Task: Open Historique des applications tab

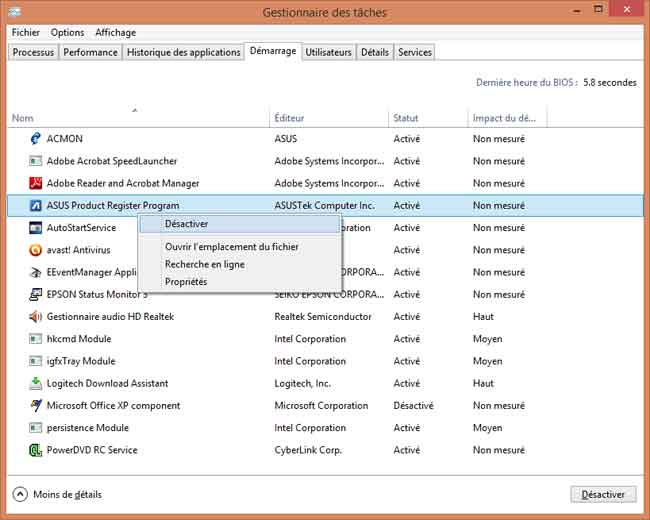Action: (x=184, y=52)
